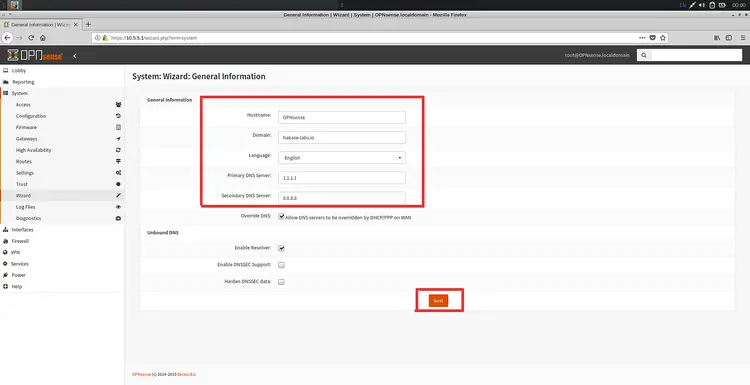750x385 pixels.
Task: Click the wand icon beside Wizard
Action: point(118,196)
